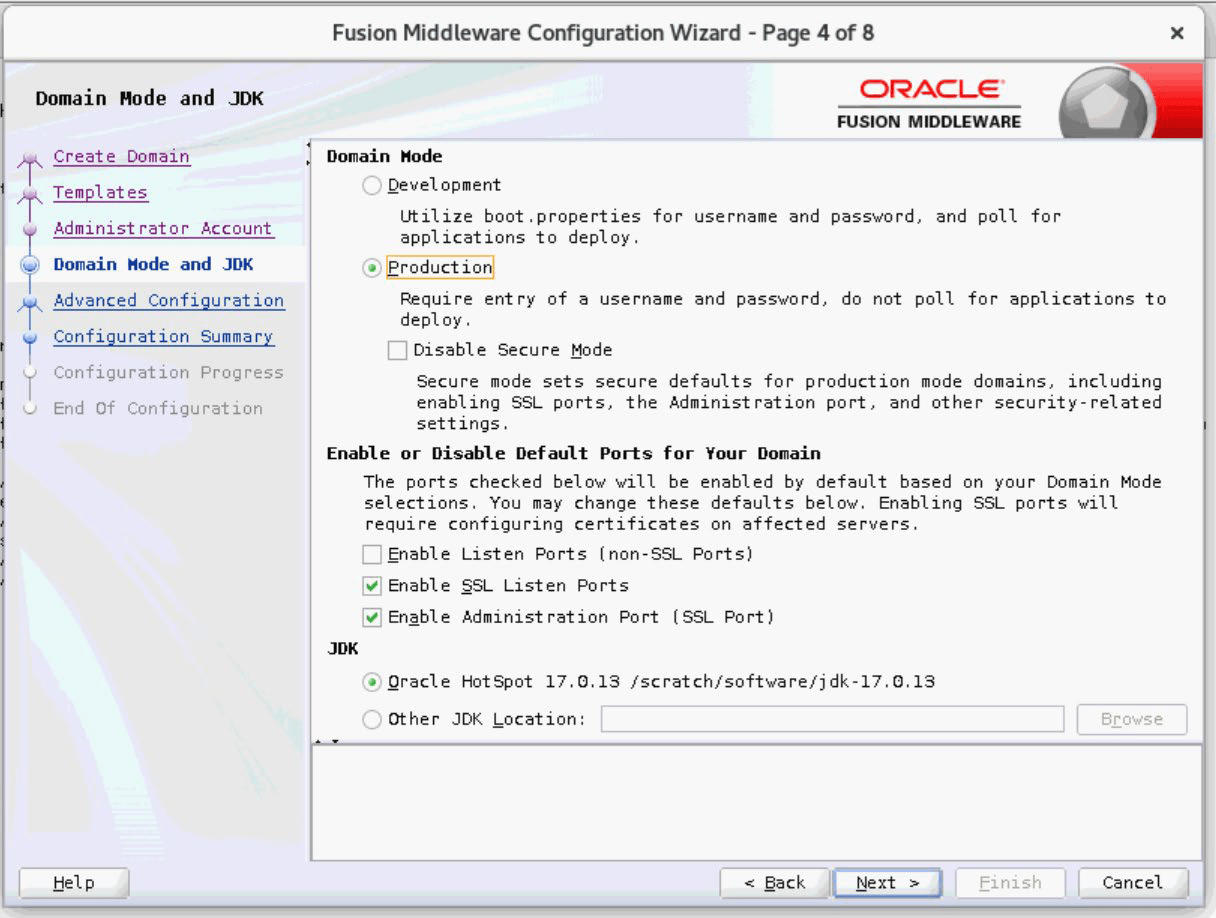
Task: Close the Configuration Wizard window
Action: (1177, 33)
